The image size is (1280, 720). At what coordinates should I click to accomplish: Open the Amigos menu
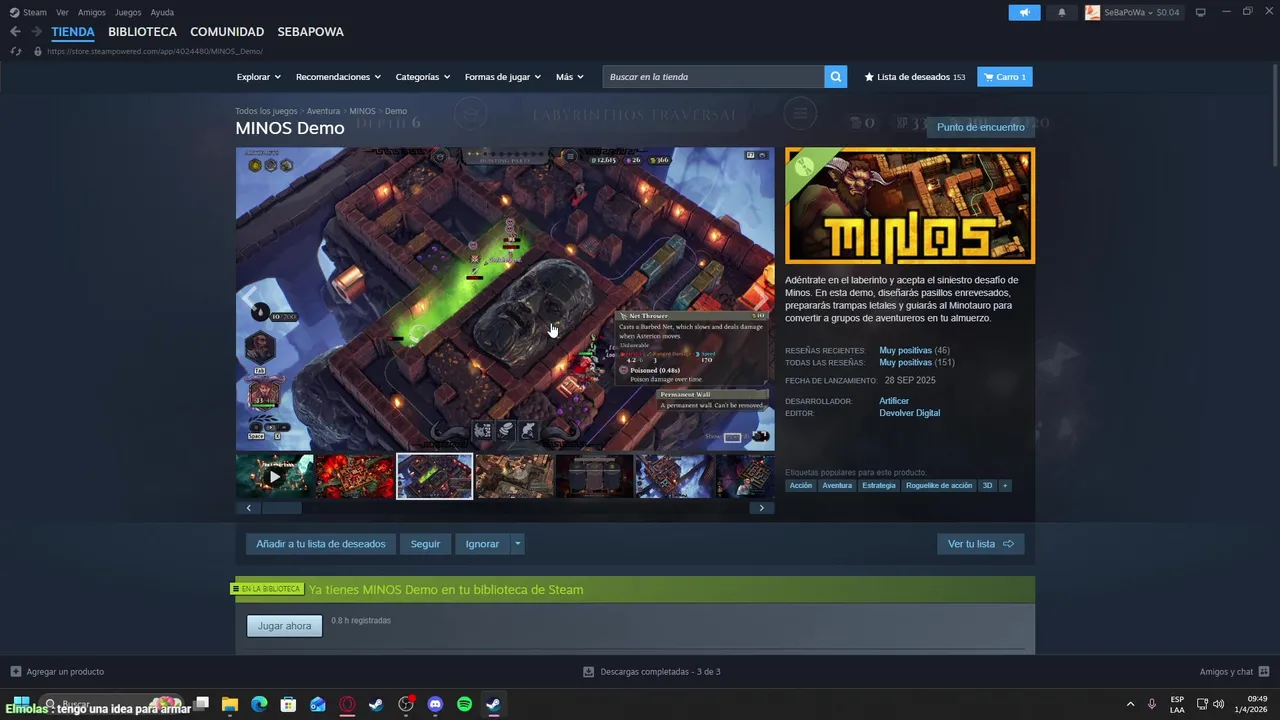pos(92,12)
